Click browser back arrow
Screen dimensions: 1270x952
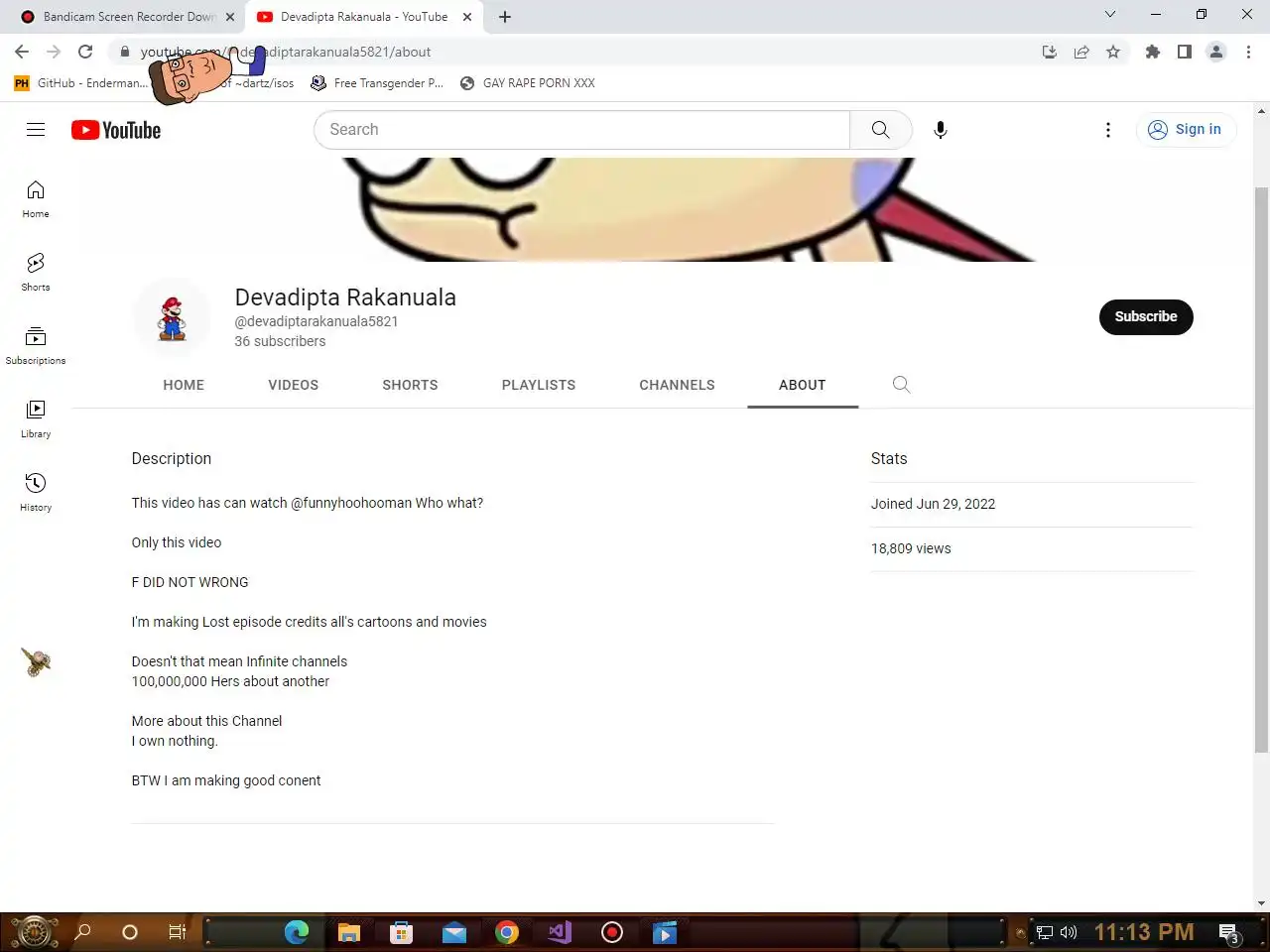click(22, 52)
